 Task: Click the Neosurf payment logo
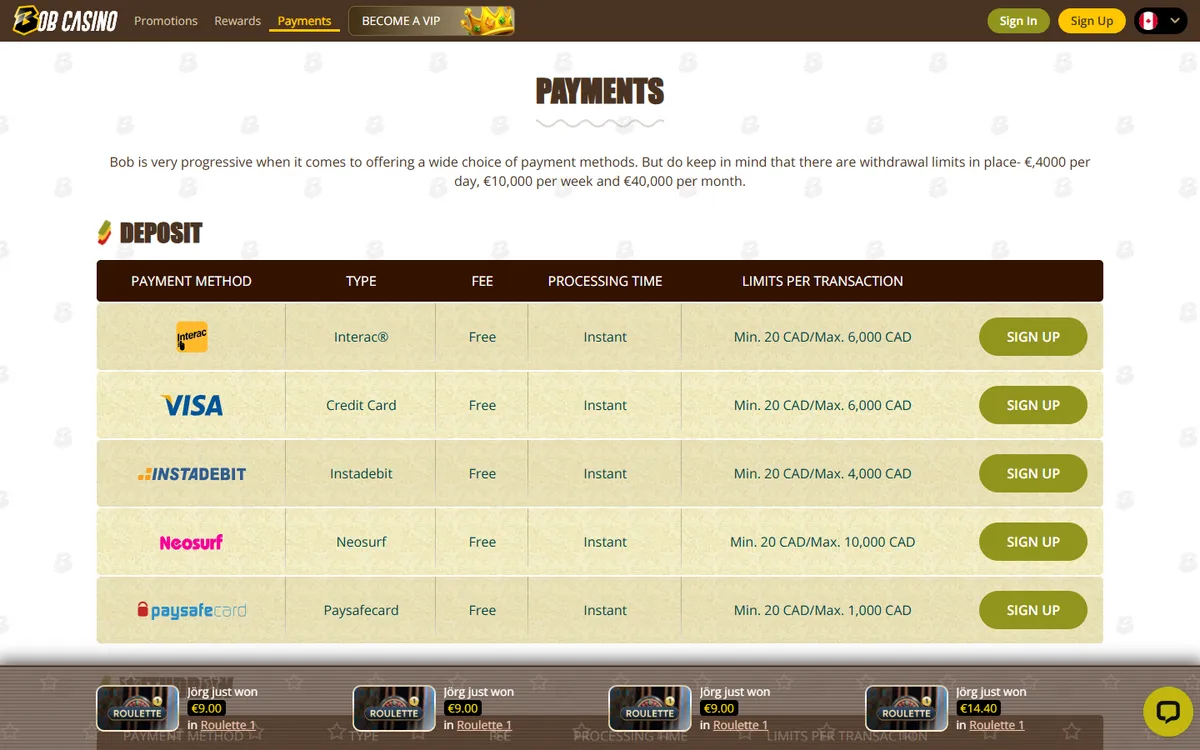point(191,542)
